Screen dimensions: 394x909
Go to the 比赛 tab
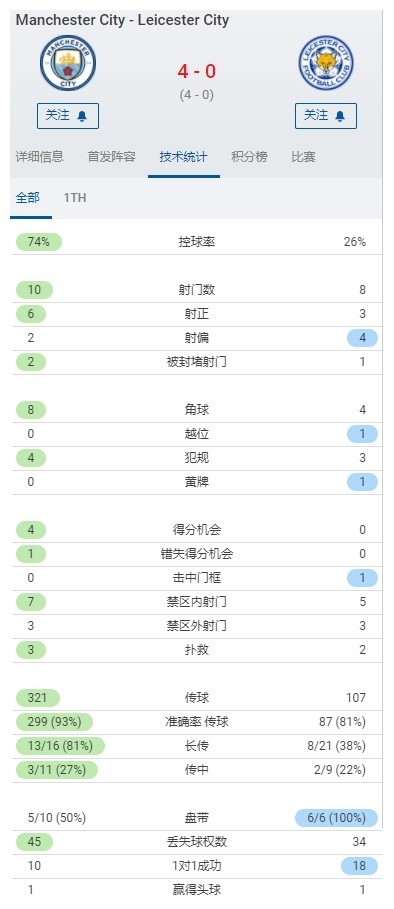pos(303,157)
